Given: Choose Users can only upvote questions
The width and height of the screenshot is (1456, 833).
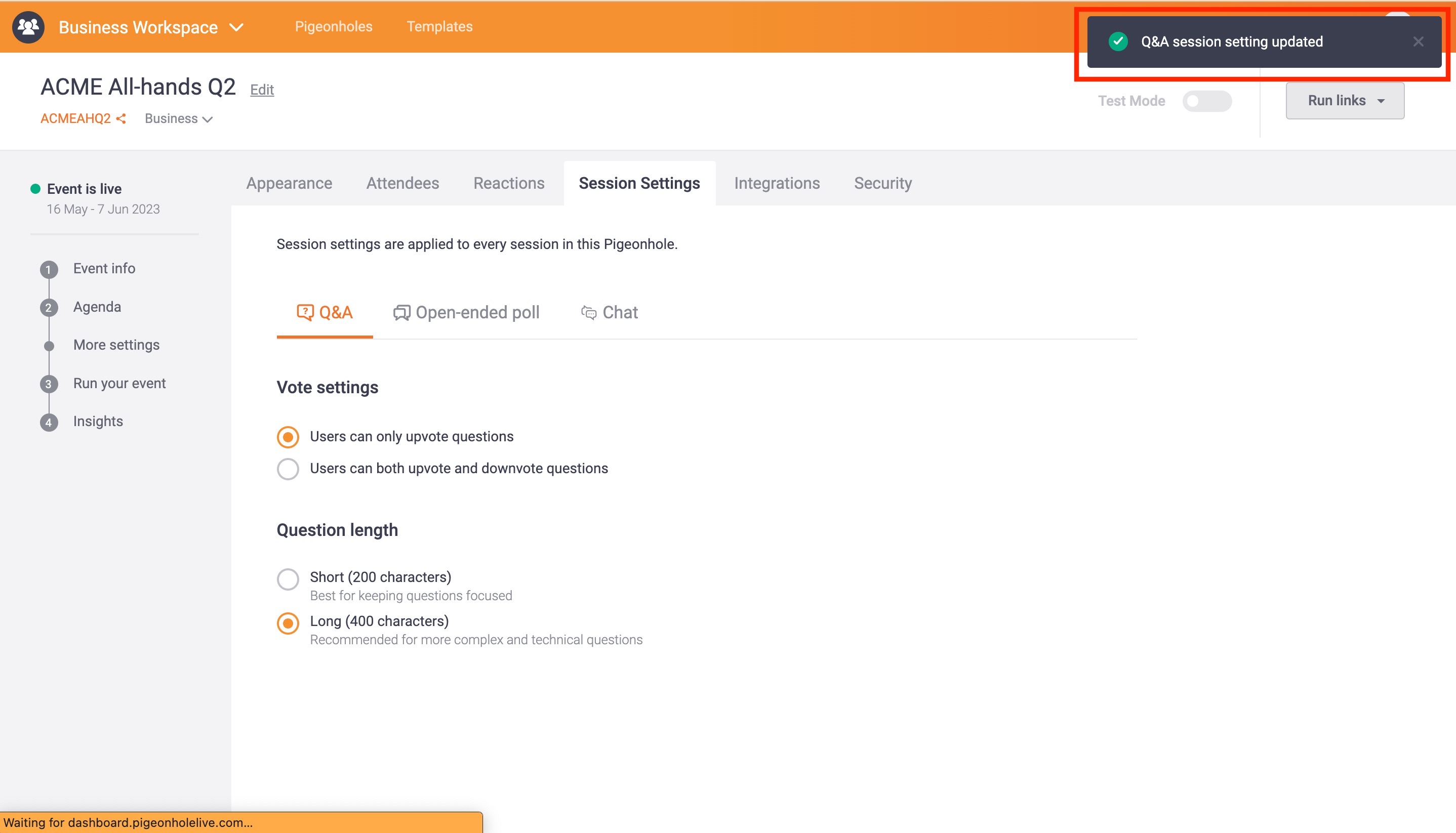Looking at the screenshot, I should (288, 437).
